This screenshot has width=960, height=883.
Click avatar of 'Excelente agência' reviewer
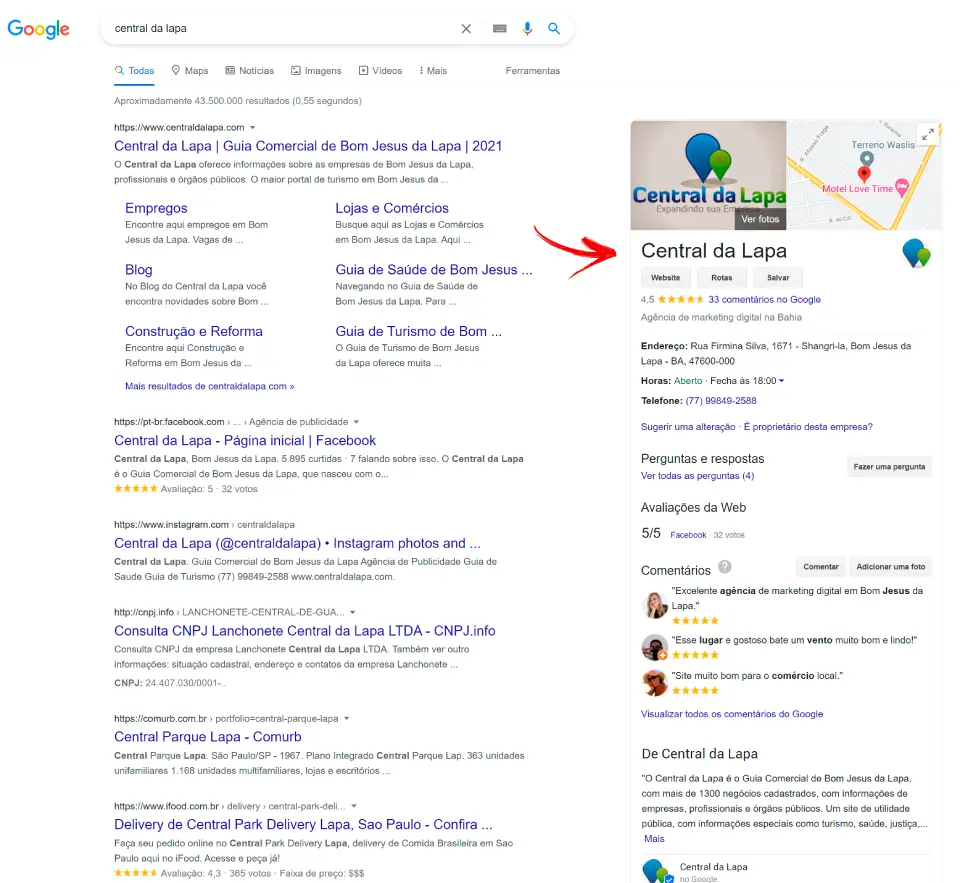tap(654, 605)
